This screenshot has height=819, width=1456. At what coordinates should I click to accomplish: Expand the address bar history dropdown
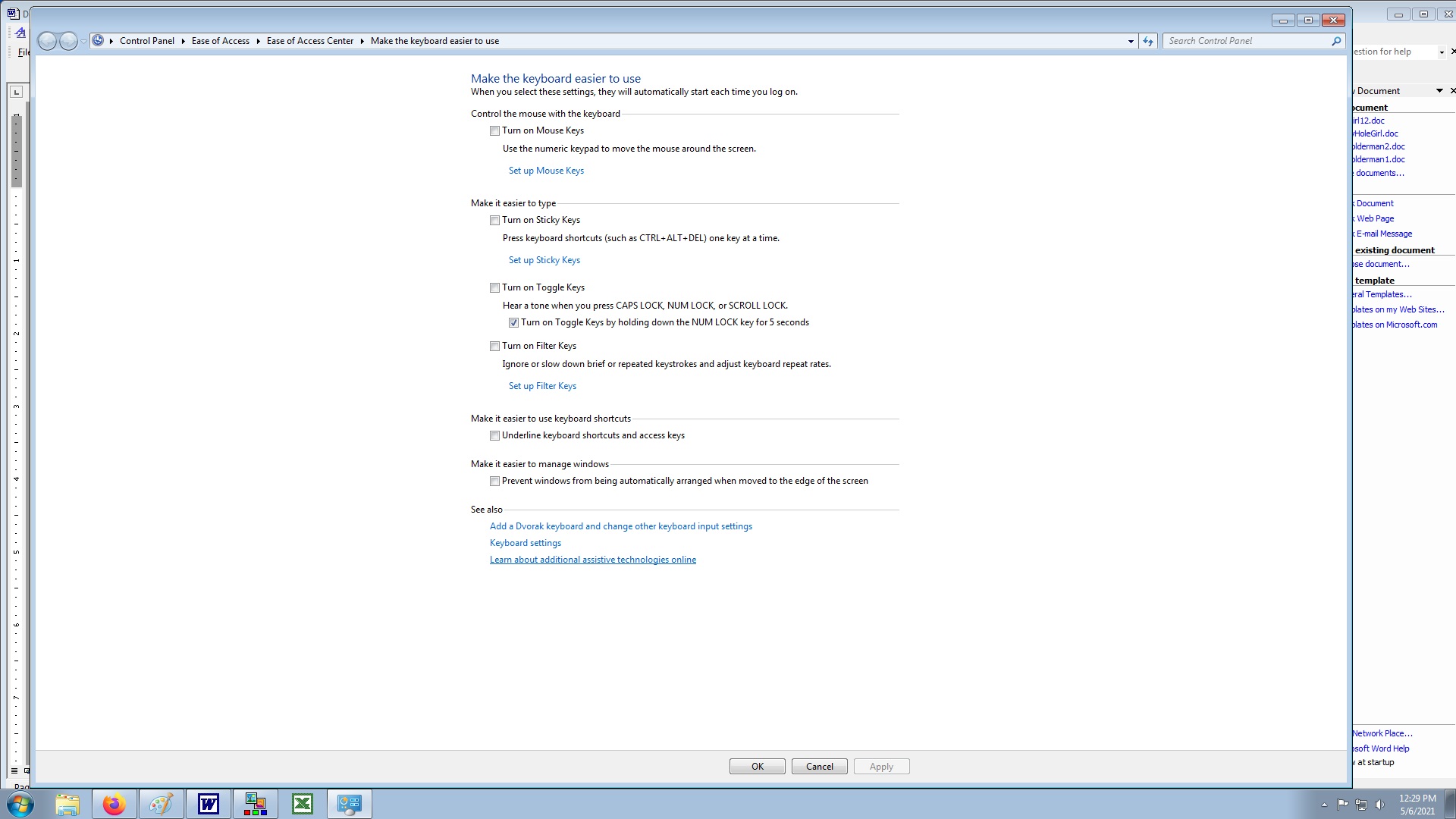(1131, 41)
